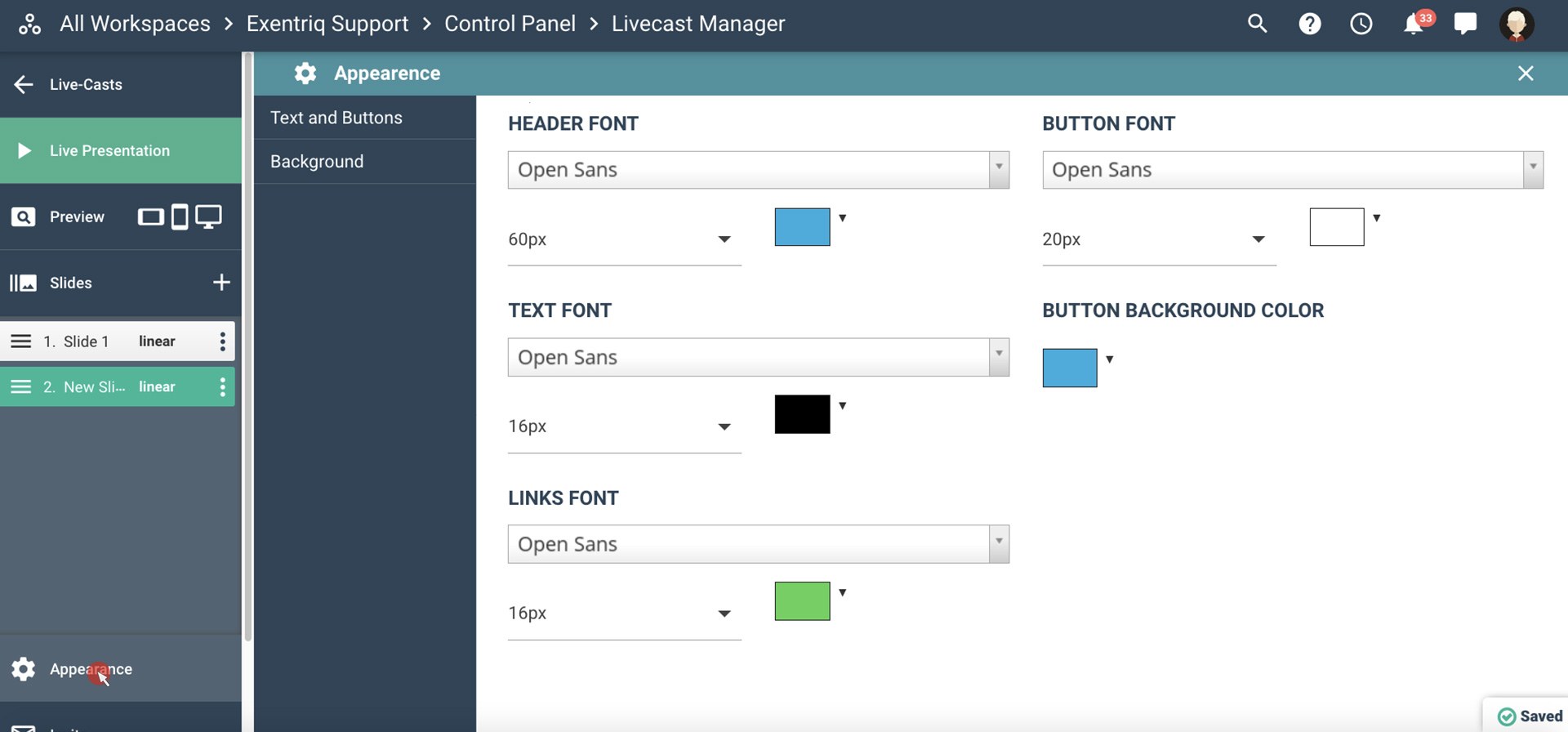This screenshot has height=732, width=1568.
Task: Open Slide 1 three-dot options menu
Action: (x=222, y=341)
